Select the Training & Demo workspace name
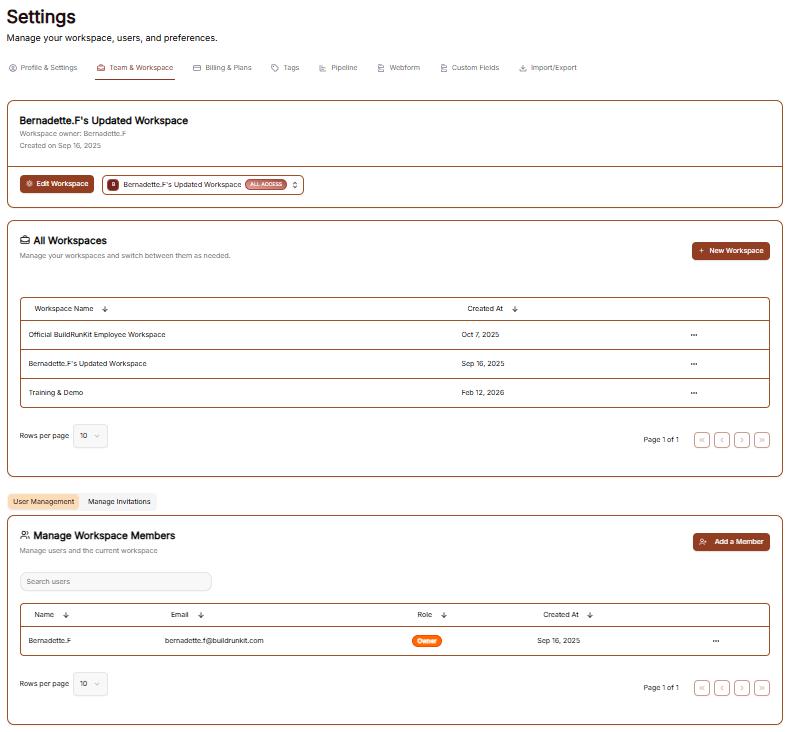Screen dimensions: 792x732 pos(56,393)
